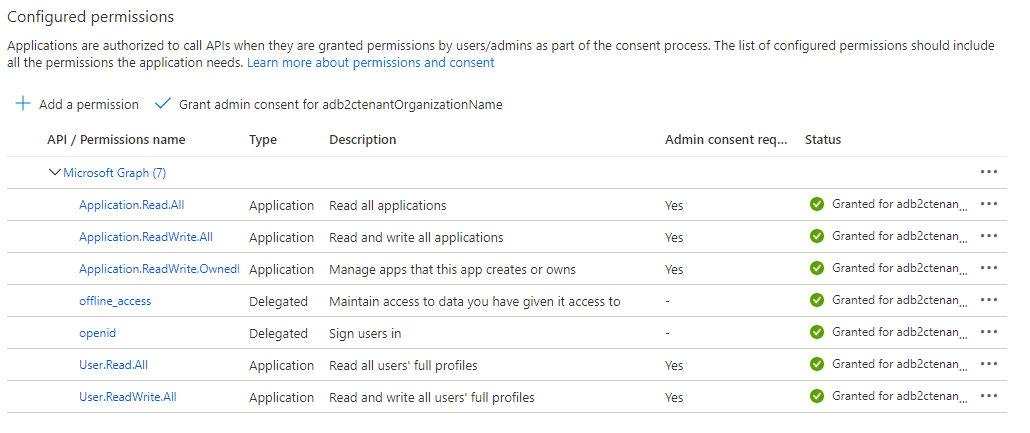The width and height of the screenshot is (1030, 433).
Task: Click 'Delegated' type cell in openid row
Action: coord(279,333)
